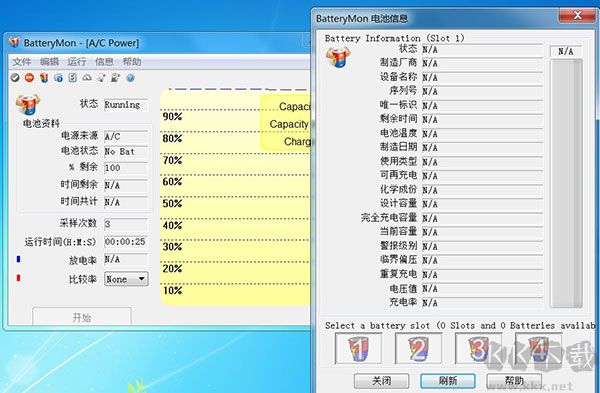
Task: Select battery slot 4 icon
Action: coord(539,348)
